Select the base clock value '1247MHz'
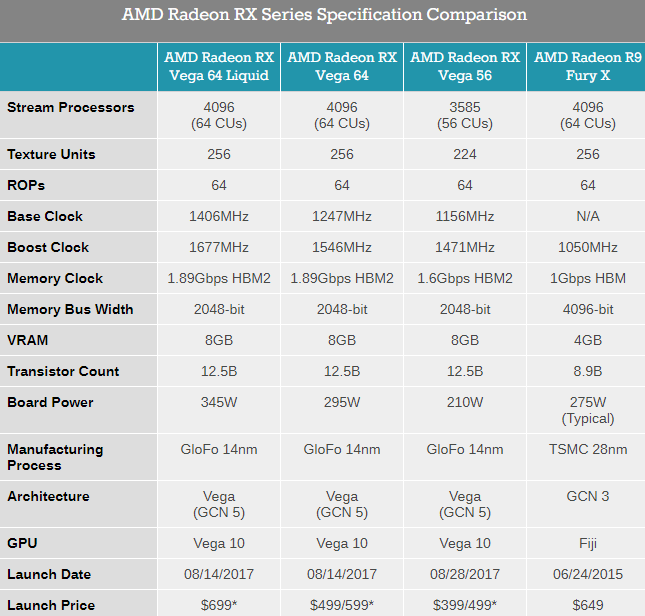The height and width of the screenshot is (616, 645). [342, 216]
